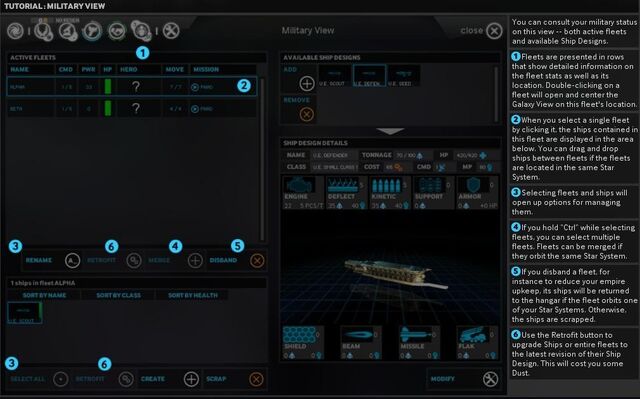
Task: Expand the triangle arrow below Available Ship Designs
Action: pyautogui.click(x=390, y=131)
